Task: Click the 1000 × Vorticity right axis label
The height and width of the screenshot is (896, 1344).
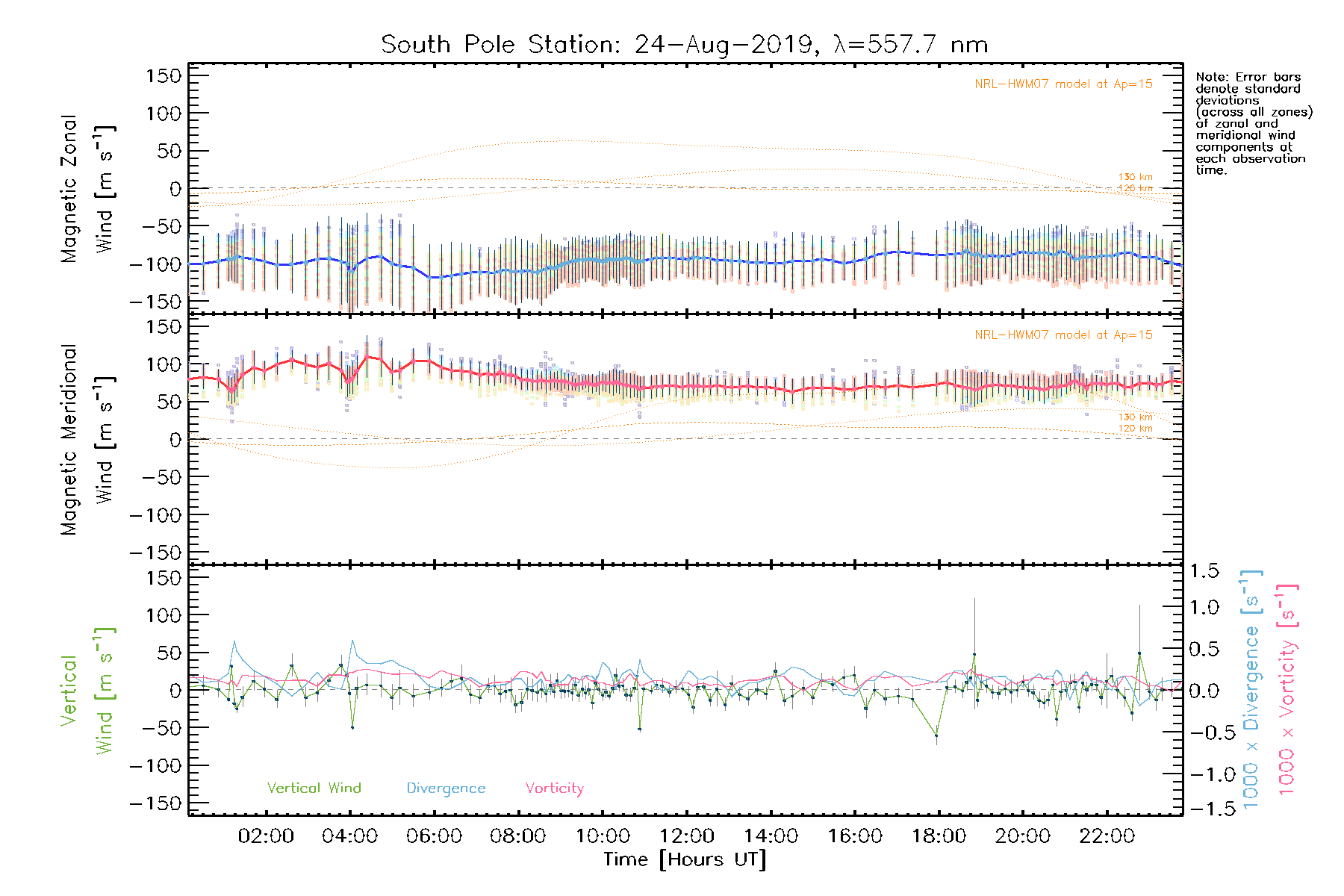Action: click(x=1287, y=690)
